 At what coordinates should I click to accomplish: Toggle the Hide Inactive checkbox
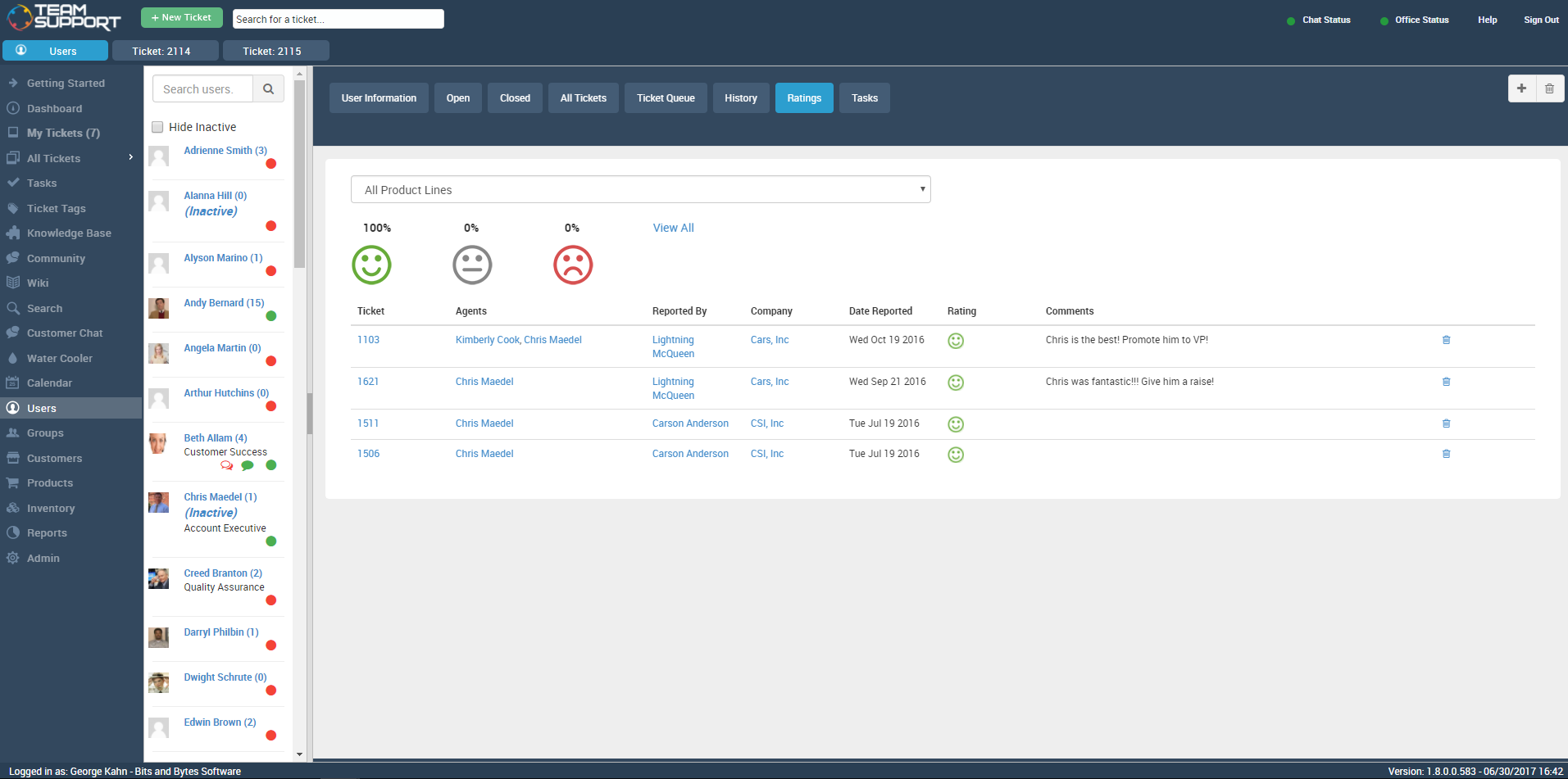pyautogui.click(x=157, y=127)
